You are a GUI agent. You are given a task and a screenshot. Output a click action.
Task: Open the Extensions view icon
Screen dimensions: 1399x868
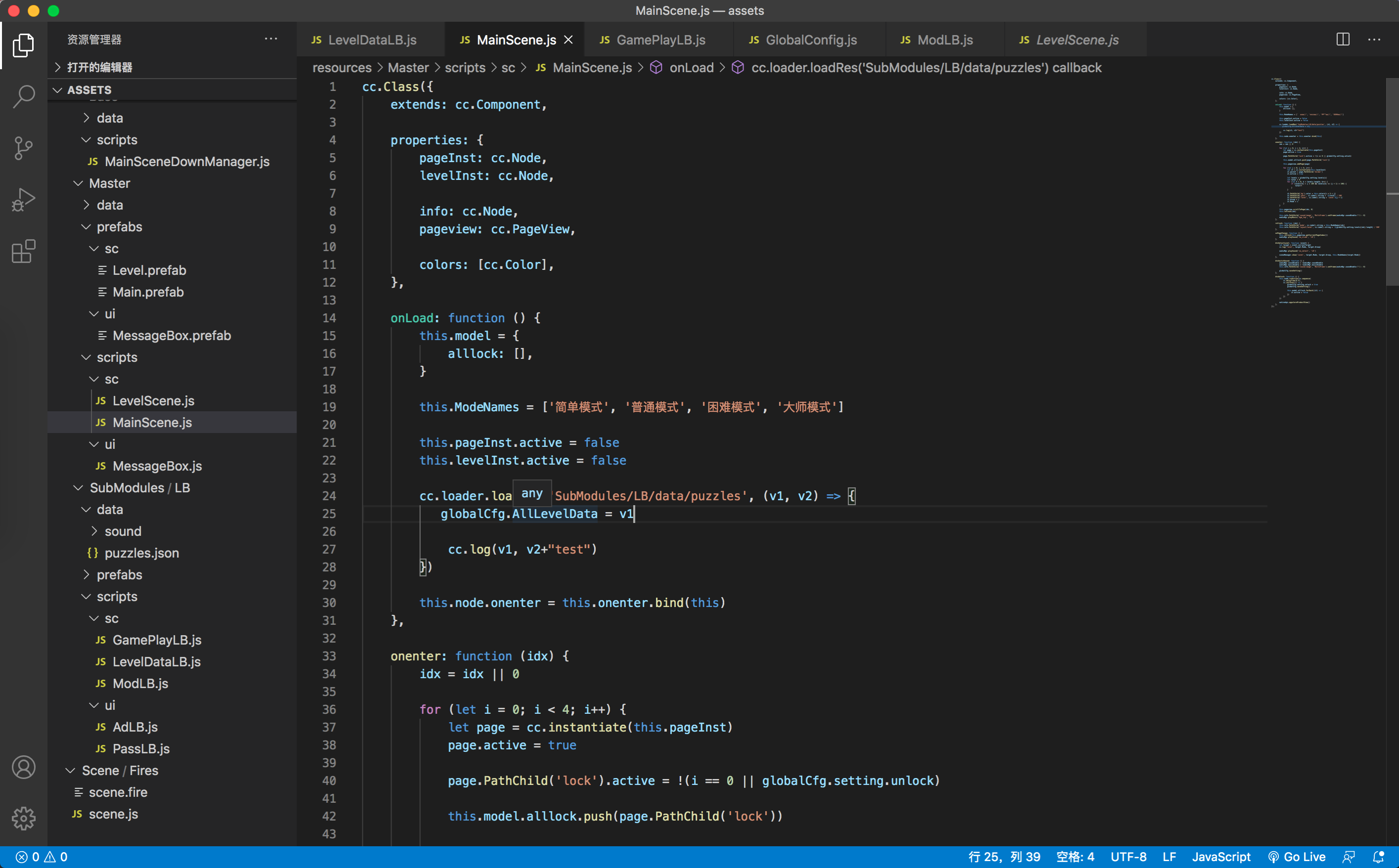23,252
